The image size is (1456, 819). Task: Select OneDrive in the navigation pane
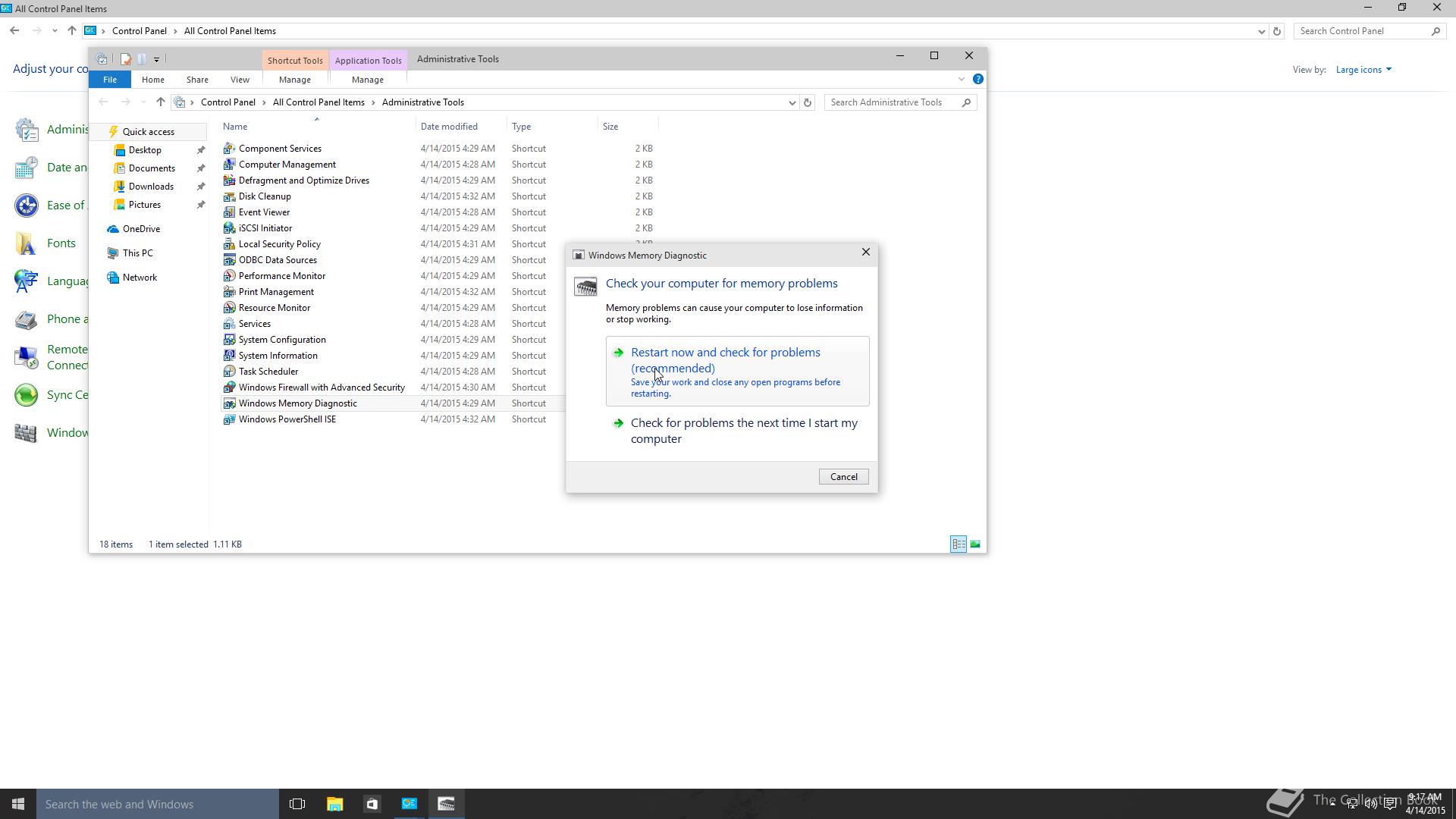141,229
